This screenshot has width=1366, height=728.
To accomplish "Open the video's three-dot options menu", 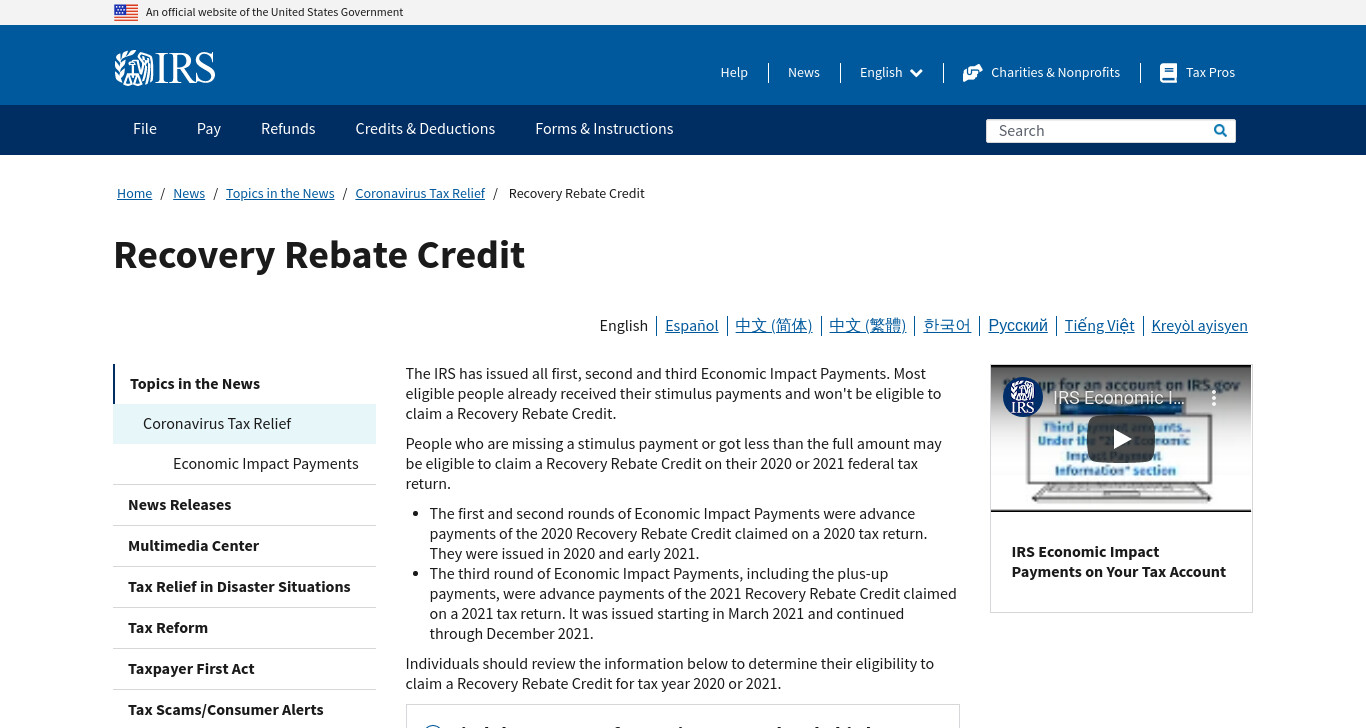I will click(1214, 397).
